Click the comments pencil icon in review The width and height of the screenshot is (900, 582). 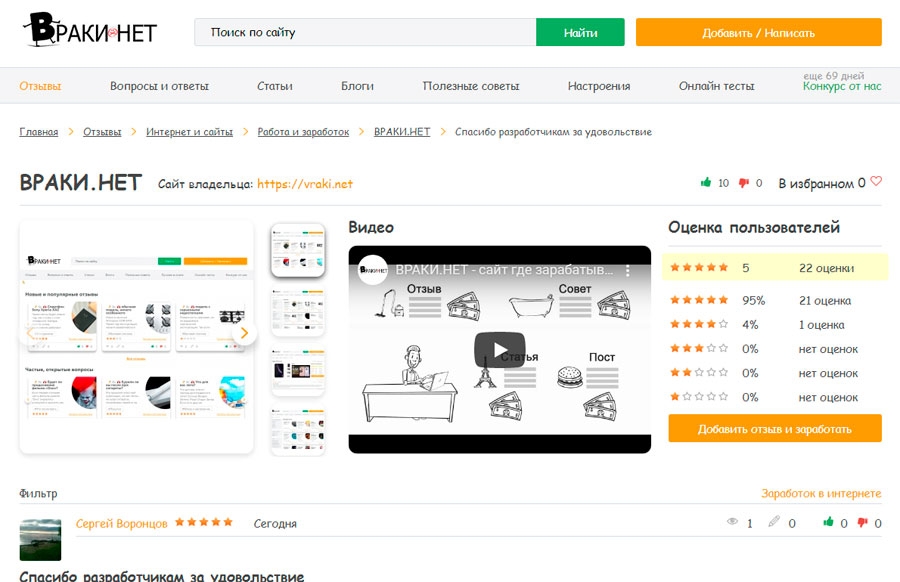point(774,521)
